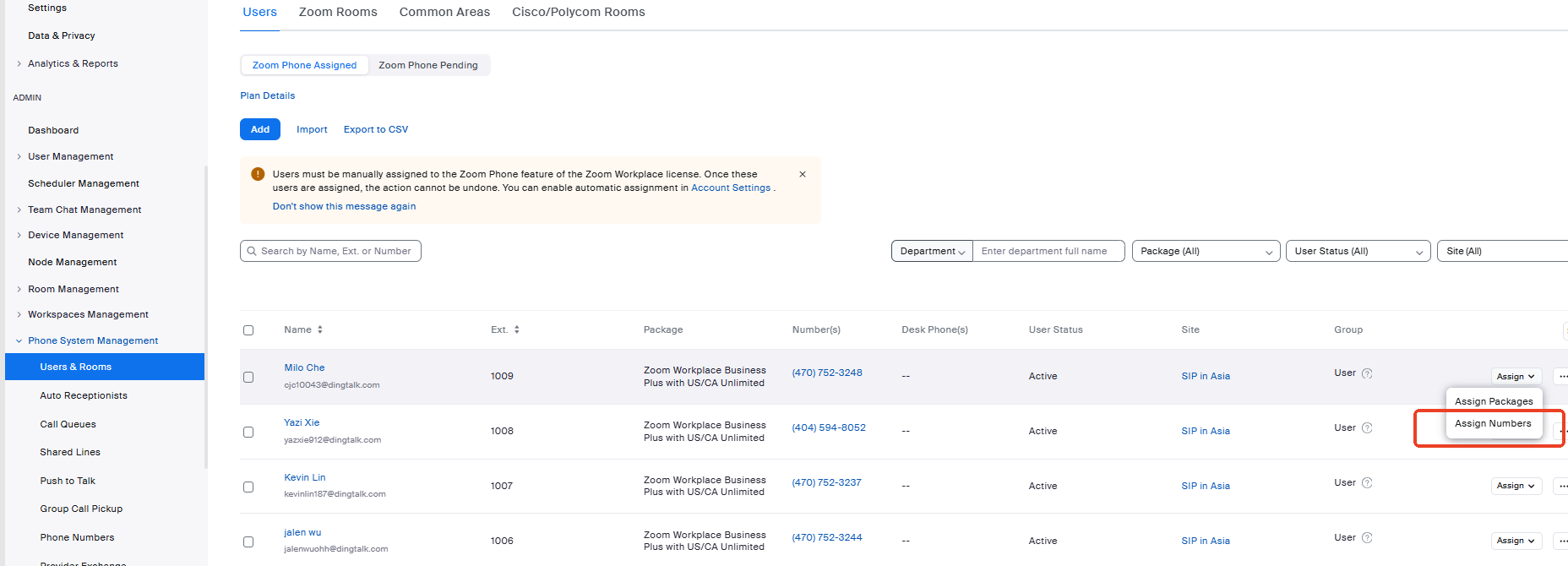Open Call Queues in sidebar
This screenshot has width=1568, height=566.
pos(68,424)
